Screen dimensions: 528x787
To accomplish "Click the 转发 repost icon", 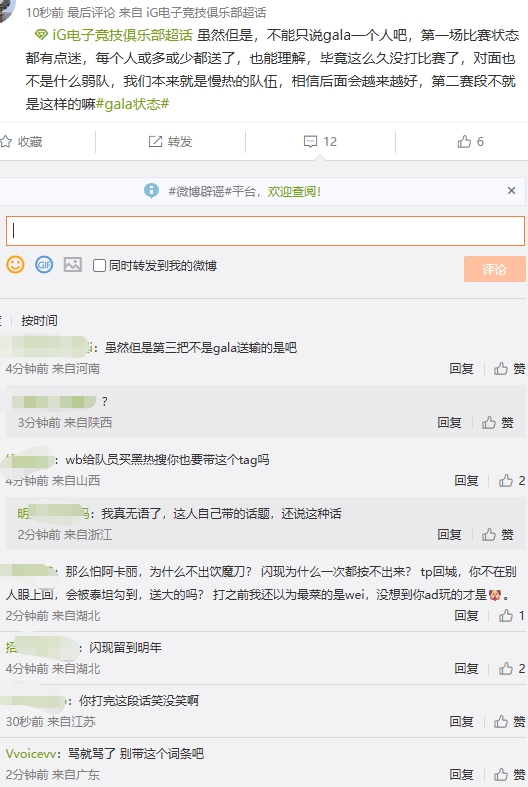I will (x=155, y=142).
